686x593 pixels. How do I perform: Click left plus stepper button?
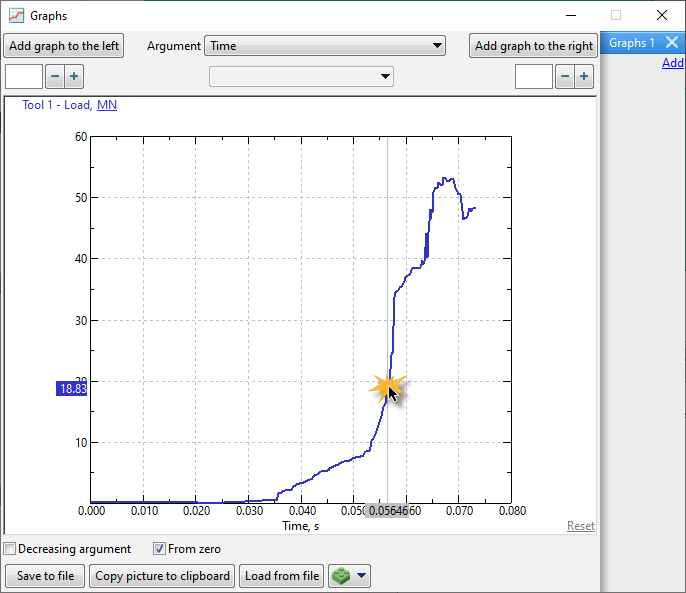click(74, 77)
